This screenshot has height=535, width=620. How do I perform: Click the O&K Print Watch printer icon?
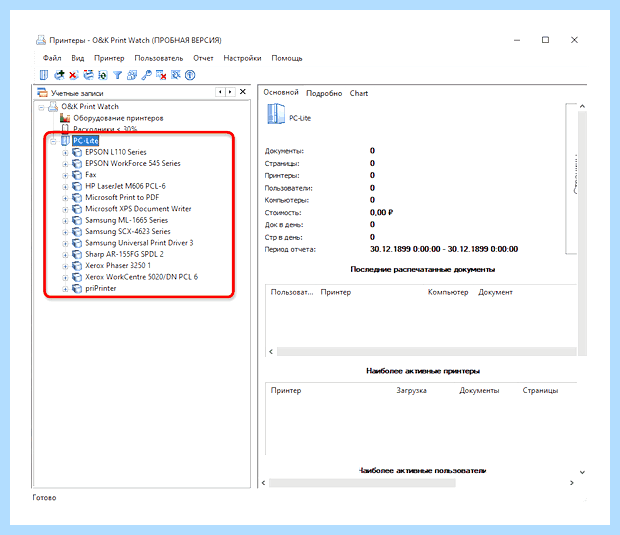pyautogui.click(x=53, y=106)
